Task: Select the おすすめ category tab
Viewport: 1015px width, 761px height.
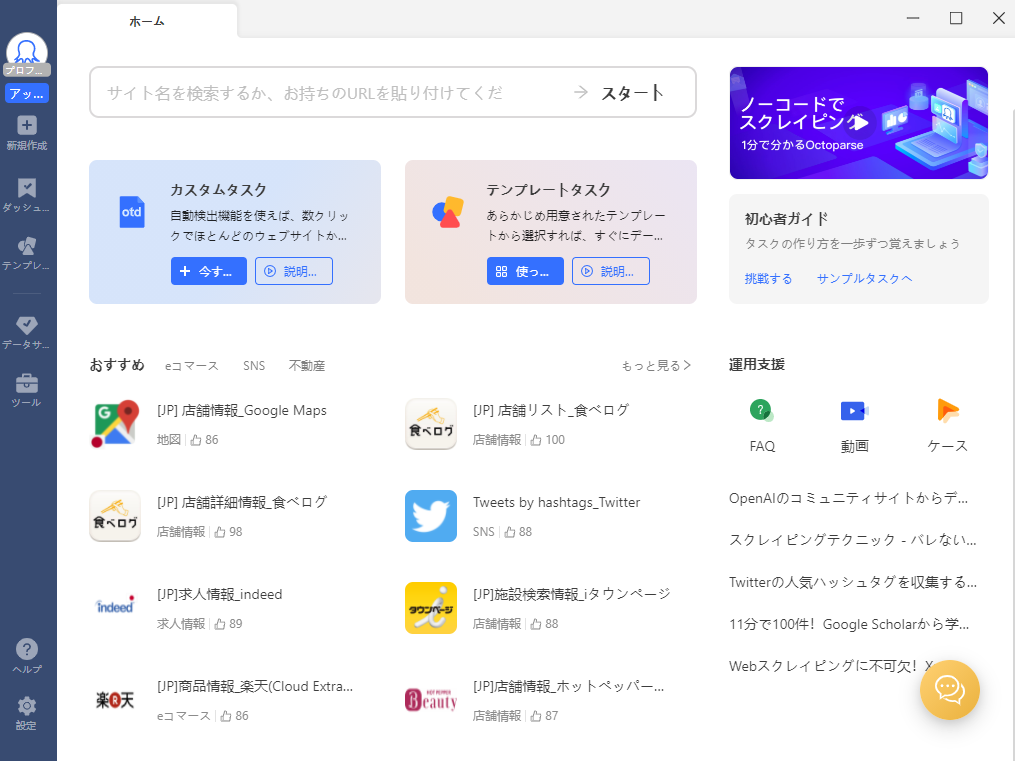Action: (x=117, y=365)
